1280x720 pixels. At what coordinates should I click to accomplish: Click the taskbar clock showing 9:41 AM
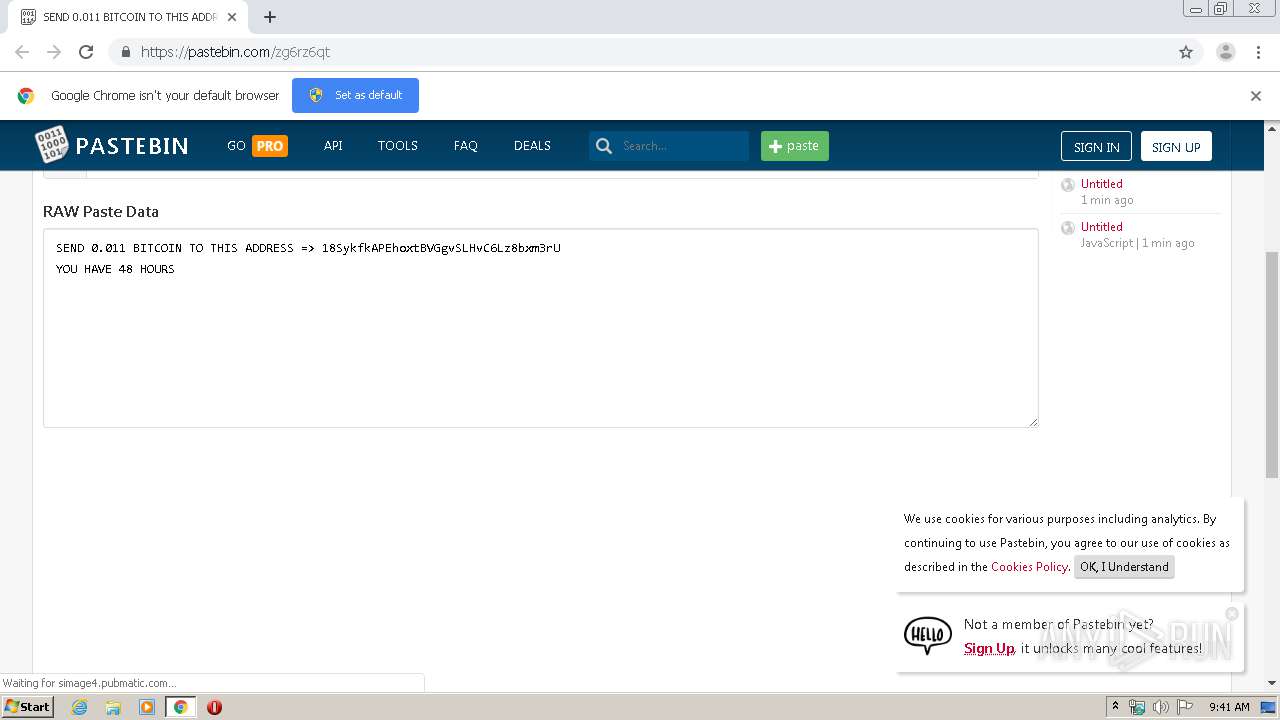pos(1229,707)
